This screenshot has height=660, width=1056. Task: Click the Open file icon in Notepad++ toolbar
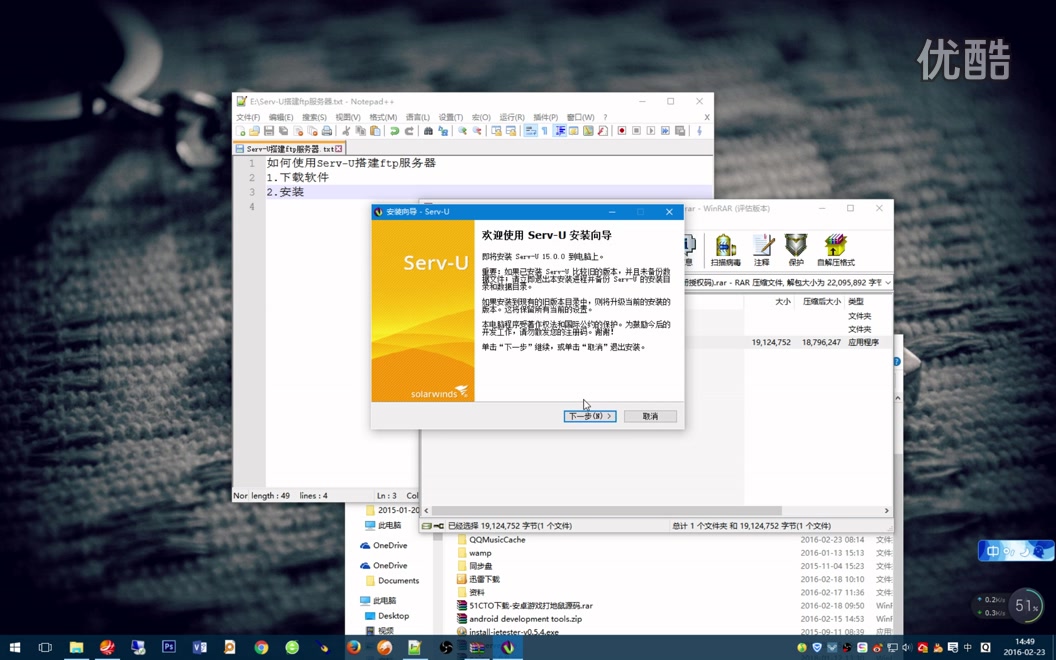(x=254, y=131)
